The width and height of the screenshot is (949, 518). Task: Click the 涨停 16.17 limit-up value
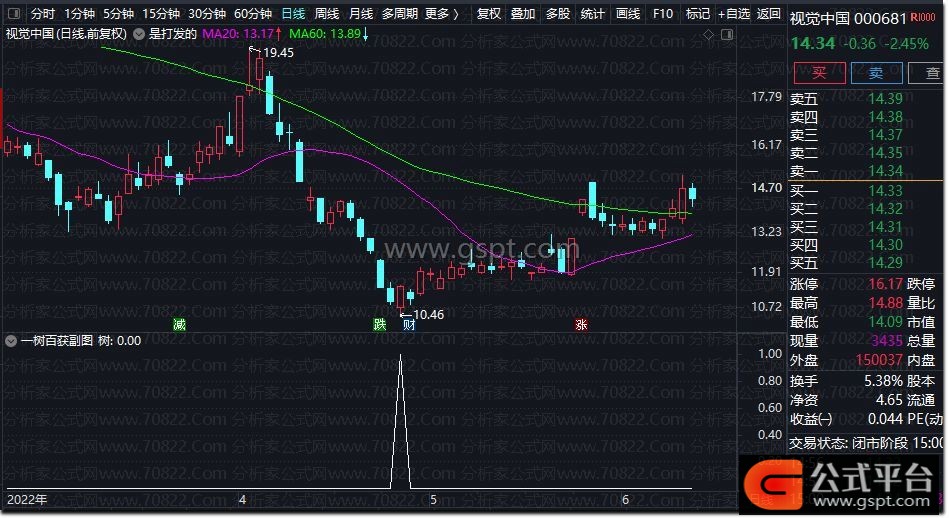click(x=885, y=284)
